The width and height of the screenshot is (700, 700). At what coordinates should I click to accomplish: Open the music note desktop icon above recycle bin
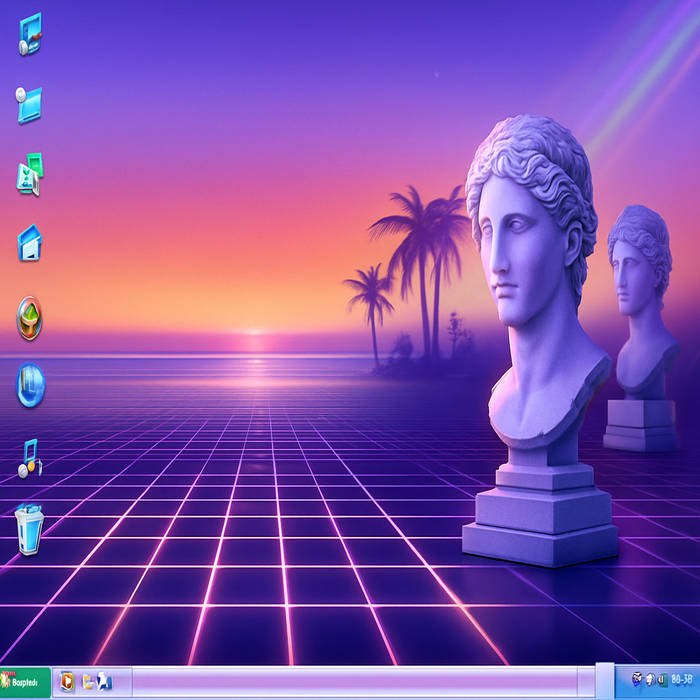[30, 456]
